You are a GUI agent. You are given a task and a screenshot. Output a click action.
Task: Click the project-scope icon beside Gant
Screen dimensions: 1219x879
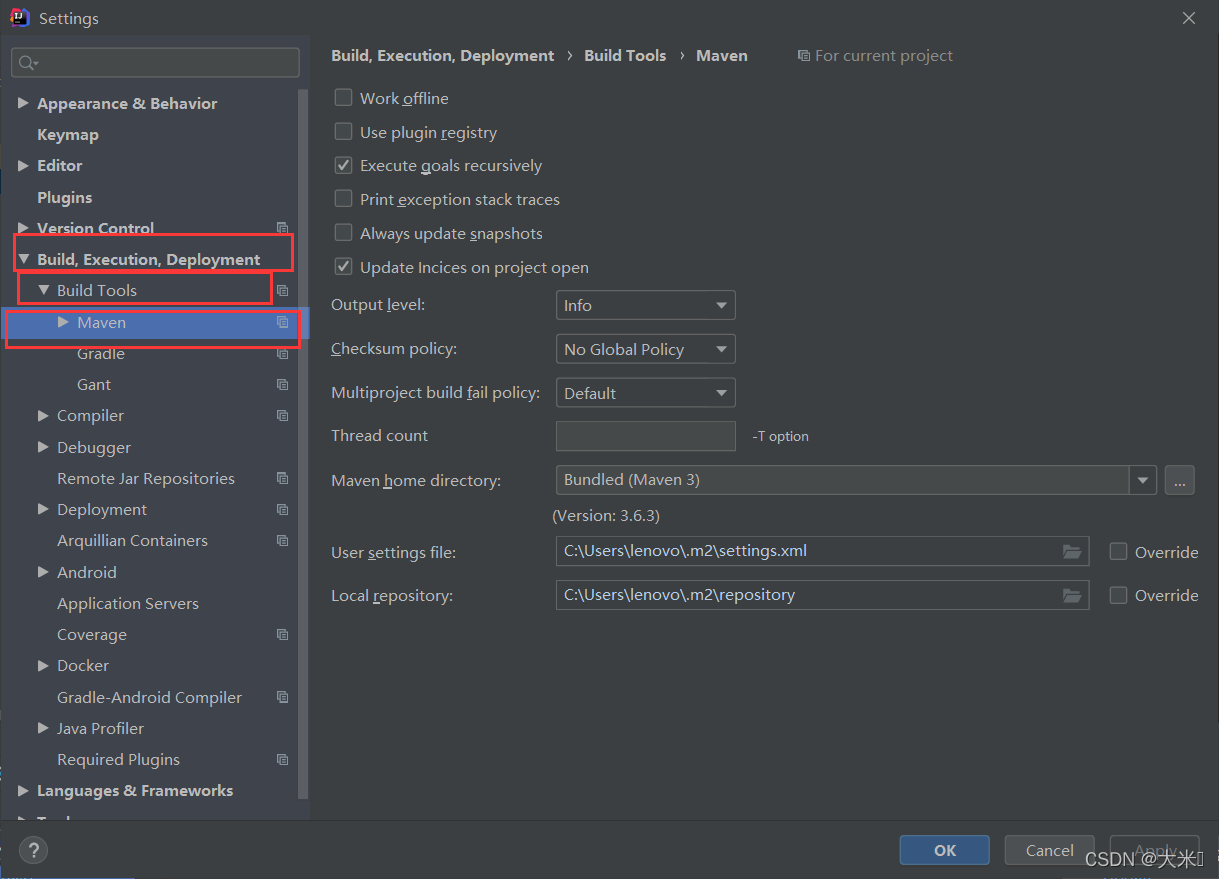click(283, 384)
